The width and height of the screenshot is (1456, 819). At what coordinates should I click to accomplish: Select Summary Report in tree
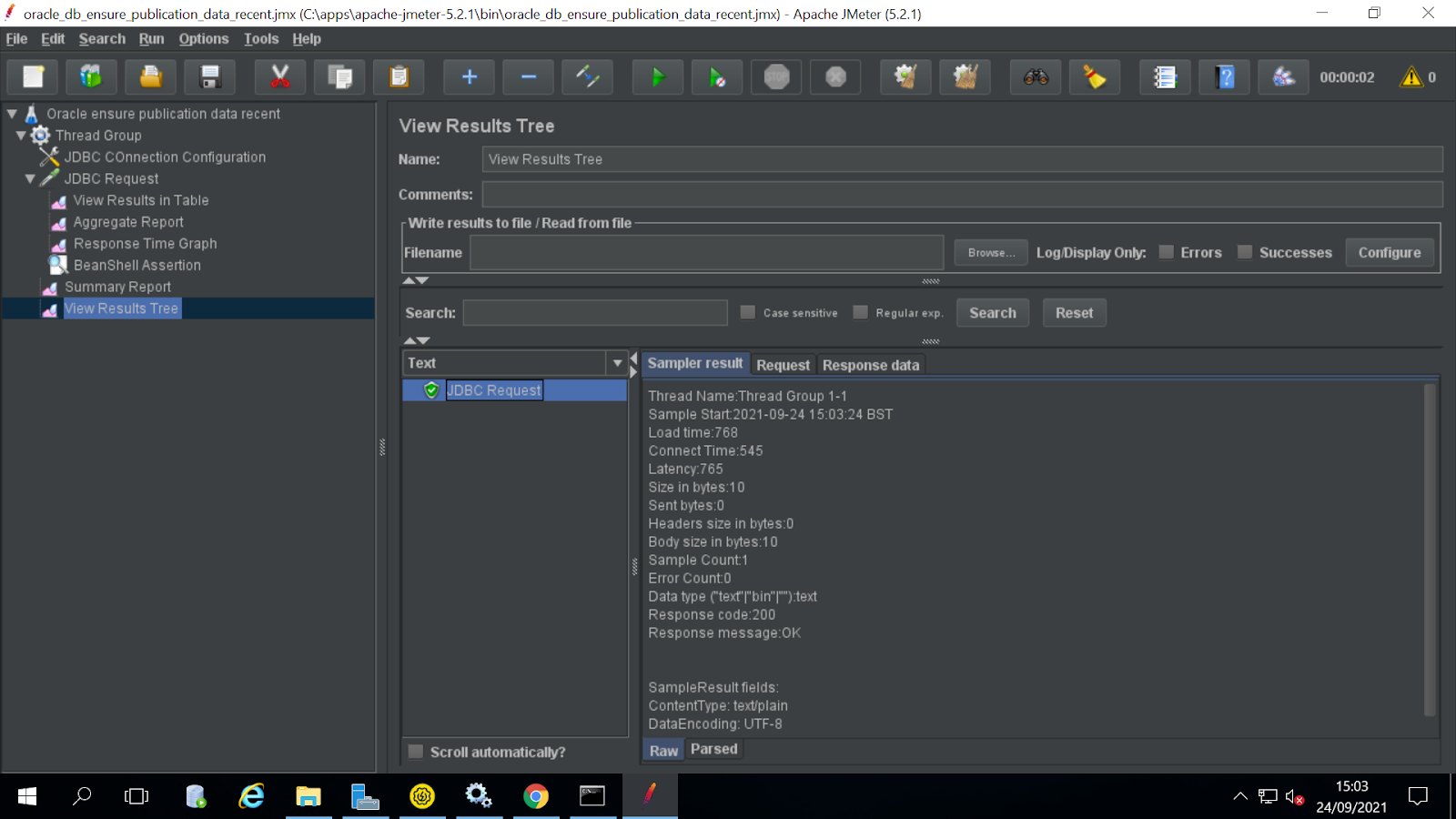(x=117, y=287)
